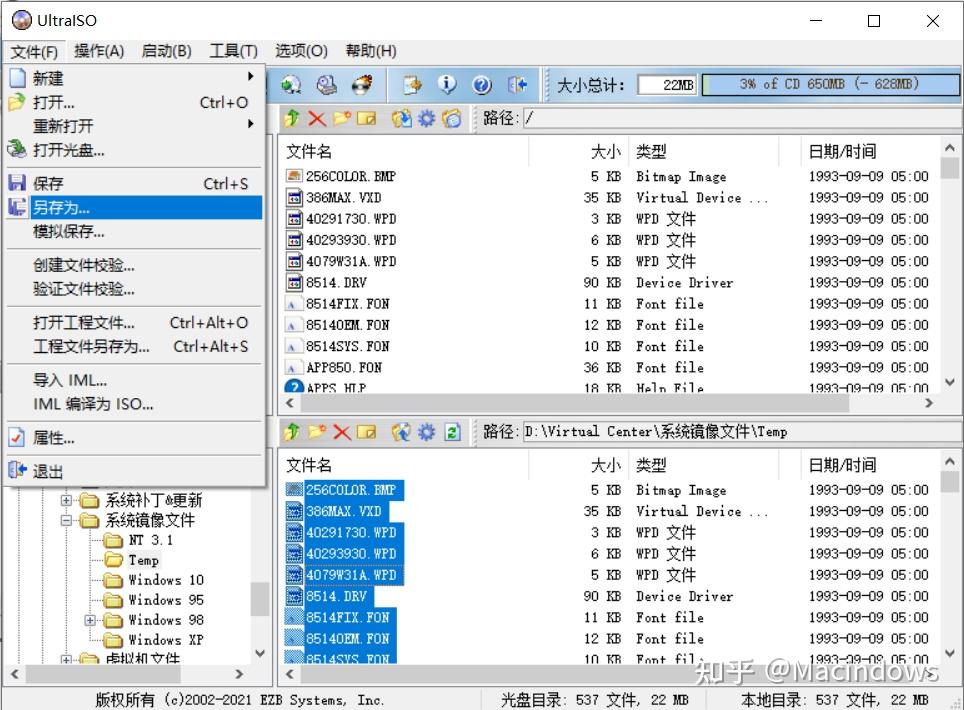Select 导入 IML... menu entry
This screenshot has height=710, width=964.
[x=135, y=381]
